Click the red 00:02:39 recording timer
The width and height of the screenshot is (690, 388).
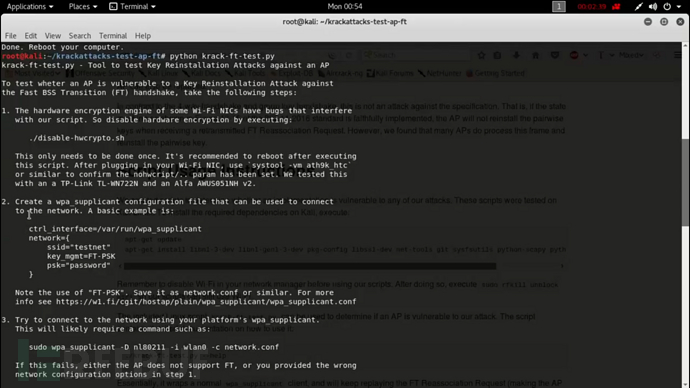pyautogui.click(x=591, y=7)
